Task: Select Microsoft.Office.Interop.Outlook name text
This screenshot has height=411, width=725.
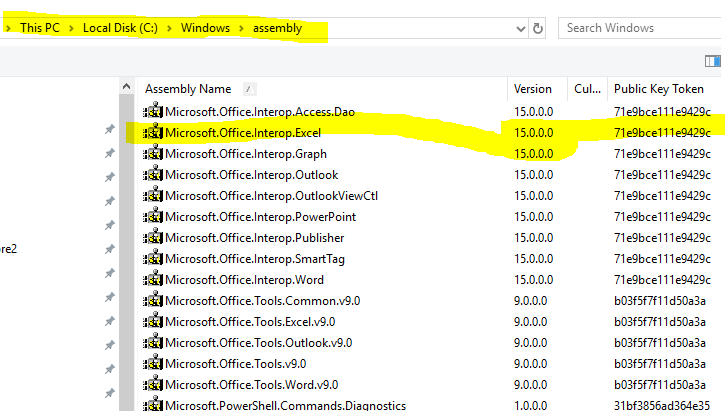Action: coord(252,175)
